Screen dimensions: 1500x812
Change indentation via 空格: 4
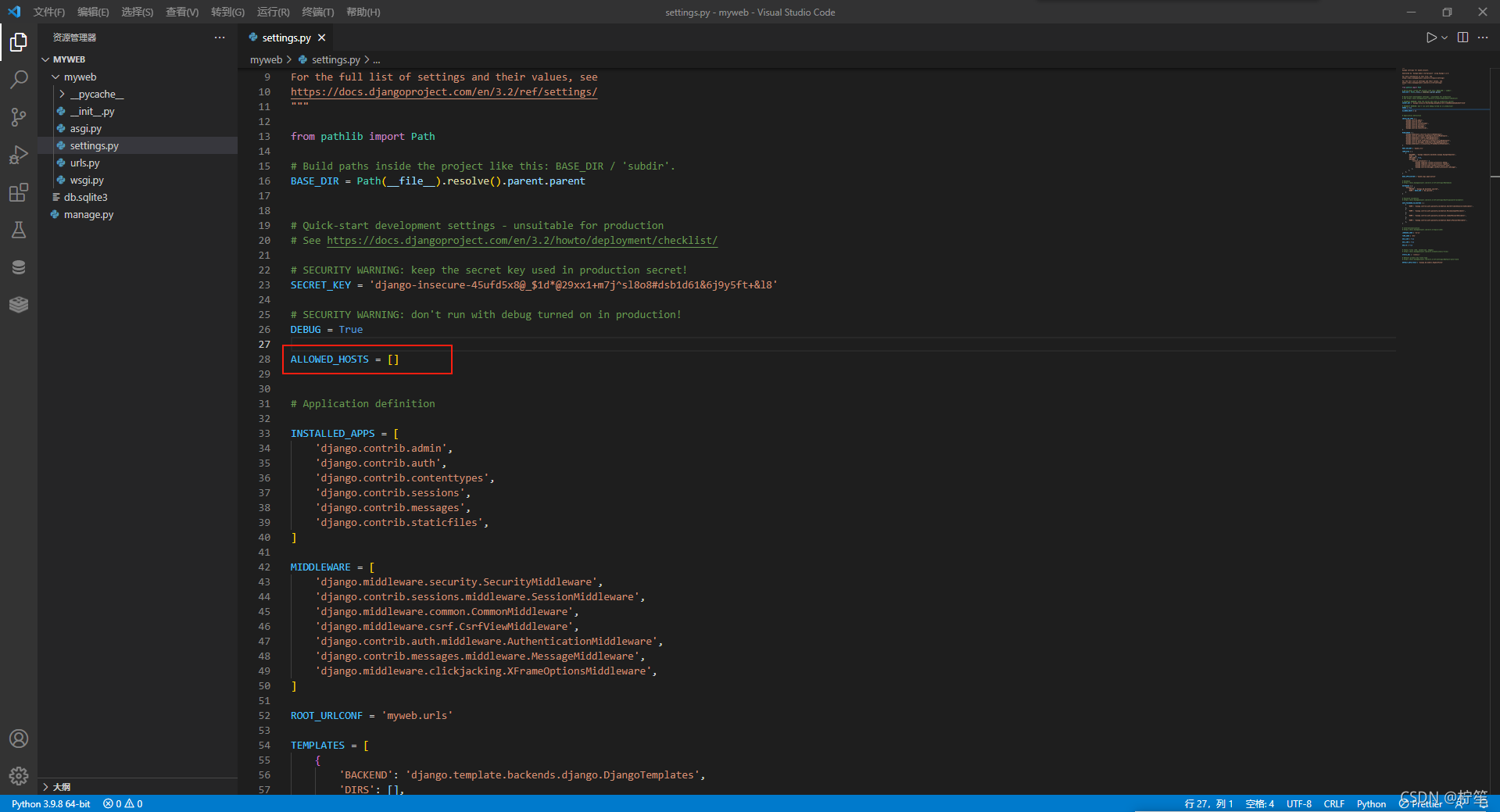point(1259,803)
